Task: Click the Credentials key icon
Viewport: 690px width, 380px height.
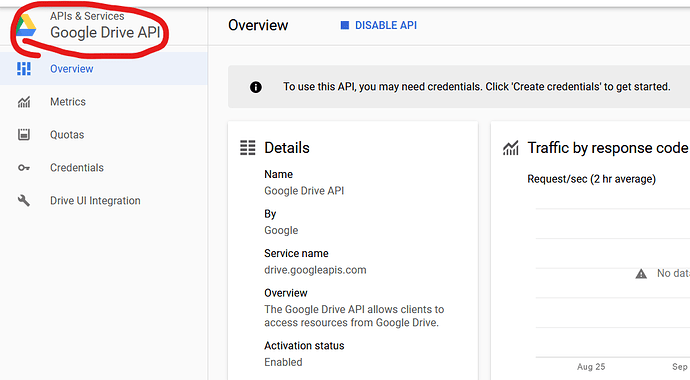Action: point(24,168)
